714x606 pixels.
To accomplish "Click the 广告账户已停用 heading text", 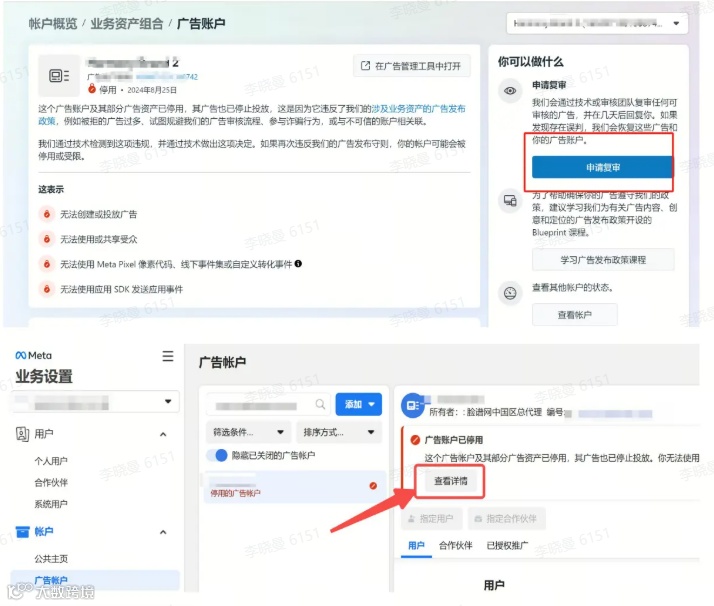I will tap(454, 440).
